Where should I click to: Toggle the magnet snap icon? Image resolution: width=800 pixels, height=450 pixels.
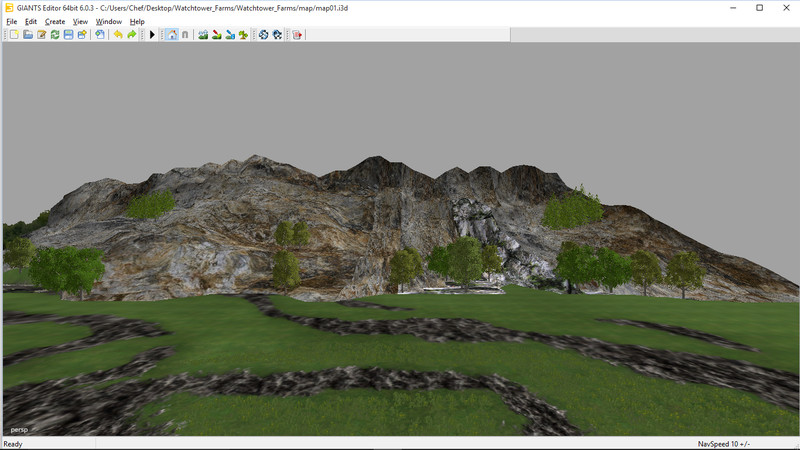point(185,35)
